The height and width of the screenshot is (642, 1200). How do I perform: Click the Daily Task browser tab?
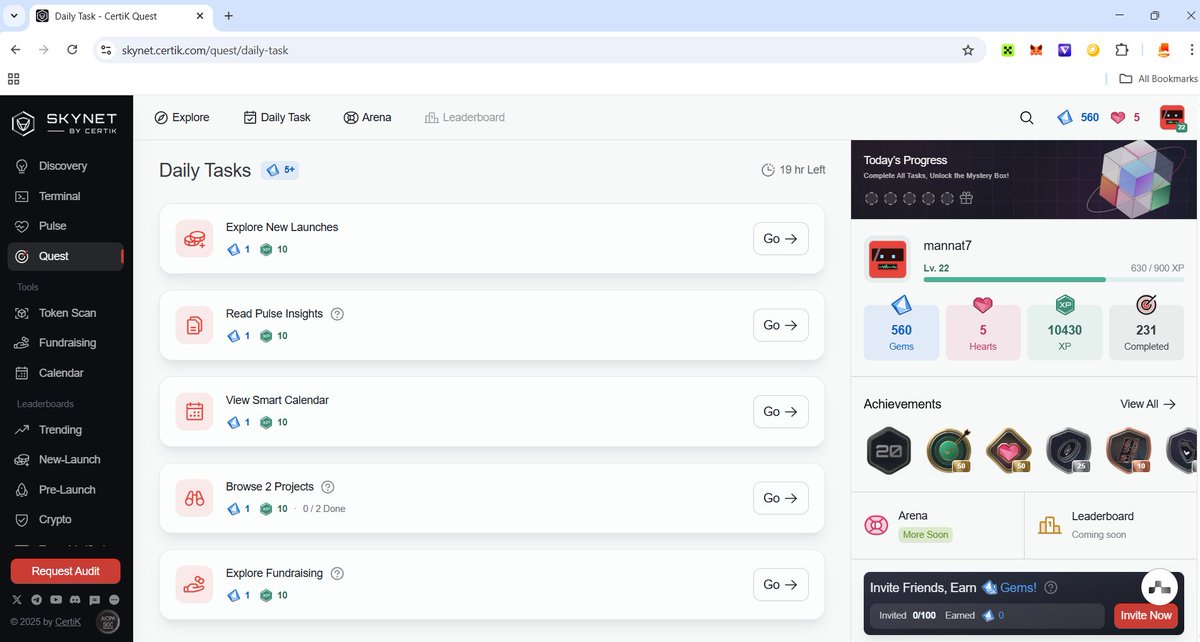click(122, 16)
